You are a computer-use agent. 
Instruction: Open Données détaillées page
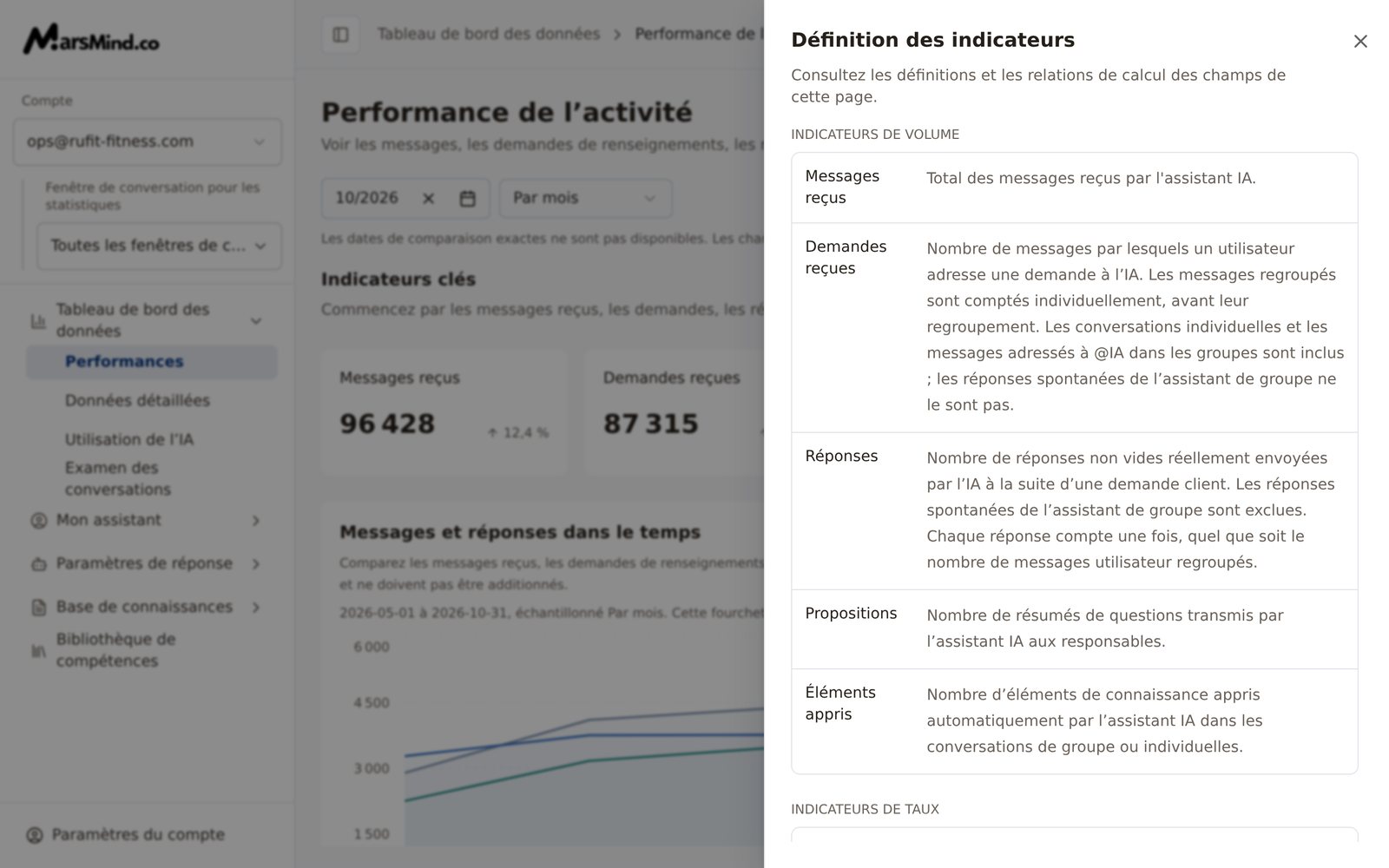point(137,400)
